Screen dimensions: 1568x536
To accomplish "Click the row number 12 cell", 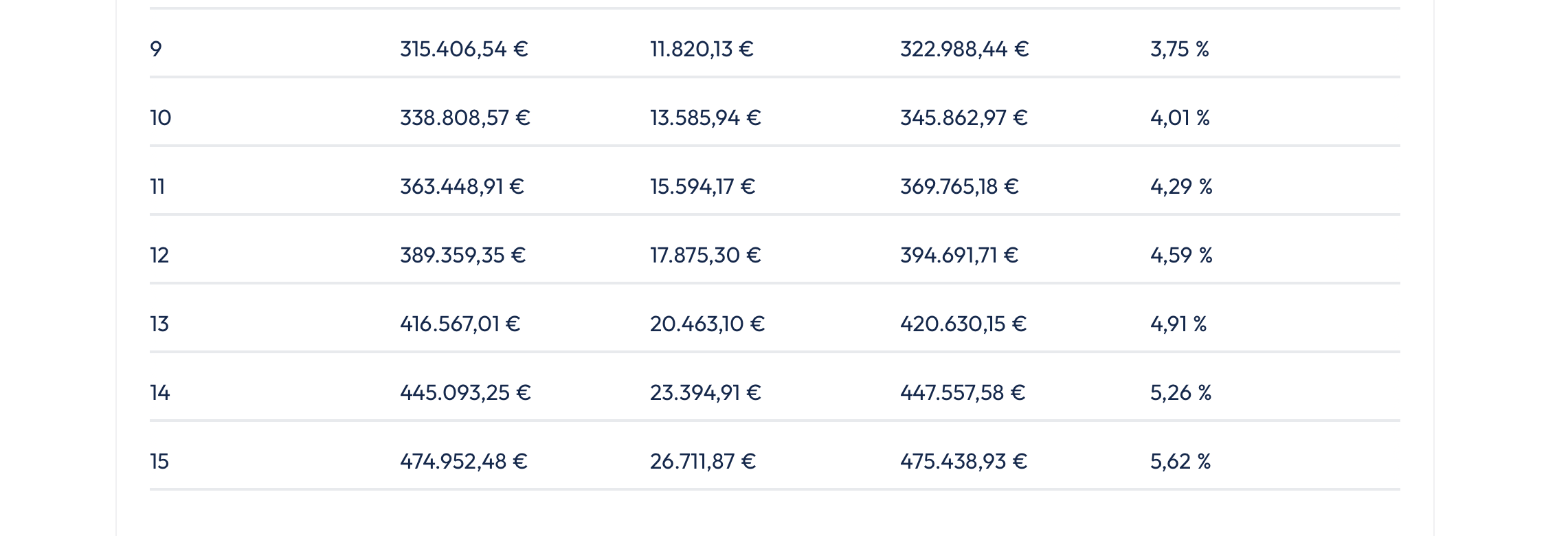I will point(159,255).
